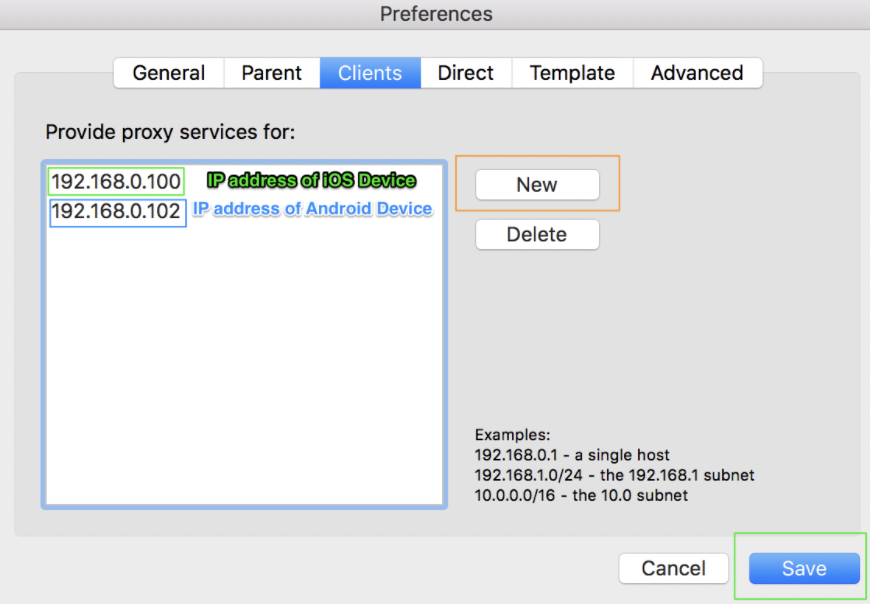Click the 192.168.1.0/24 subnet example text

pos(614,475)
